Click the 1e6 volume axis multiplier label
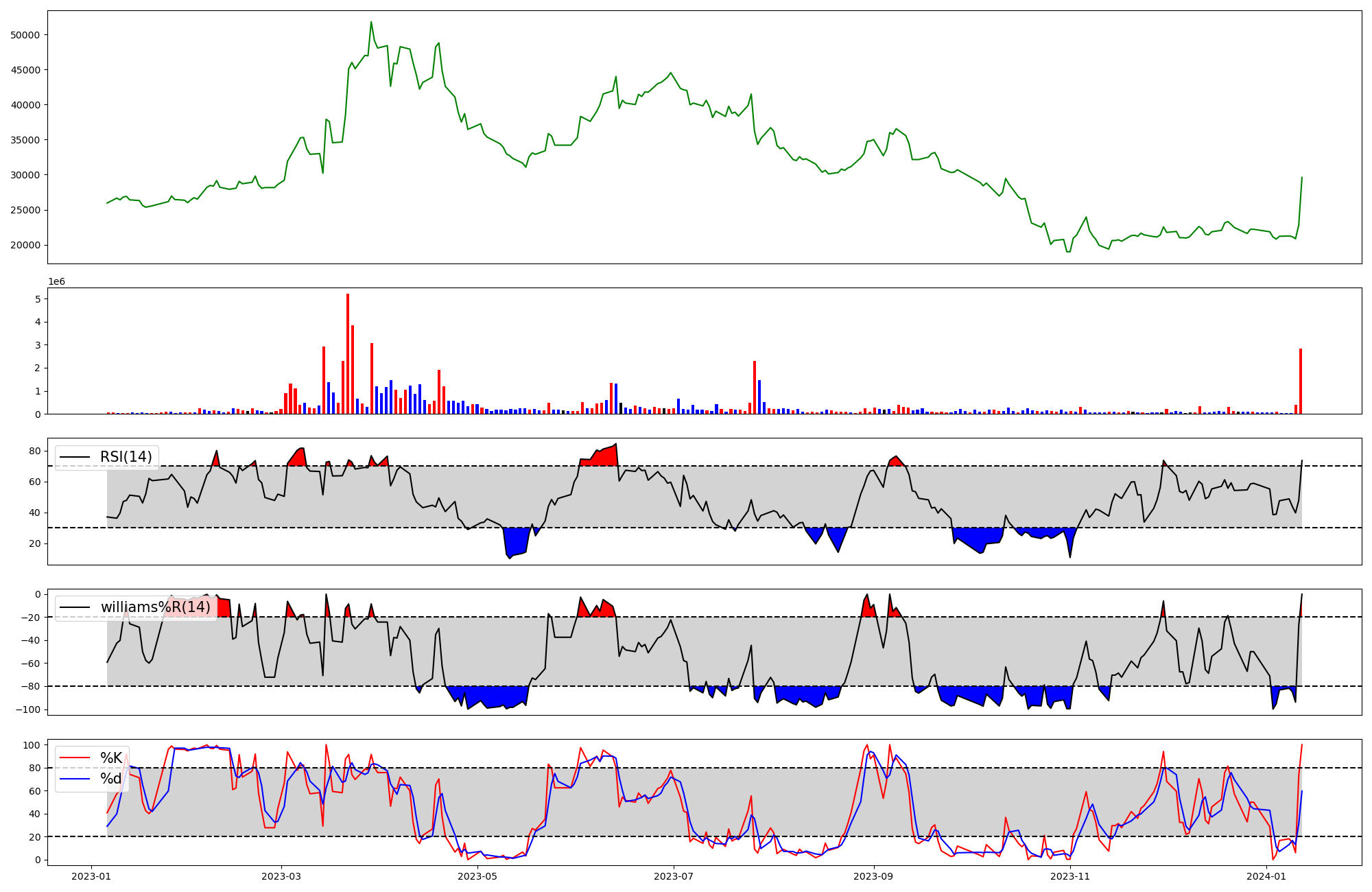The height and width of the screenshot is (892, 1372). coord(56,282)
